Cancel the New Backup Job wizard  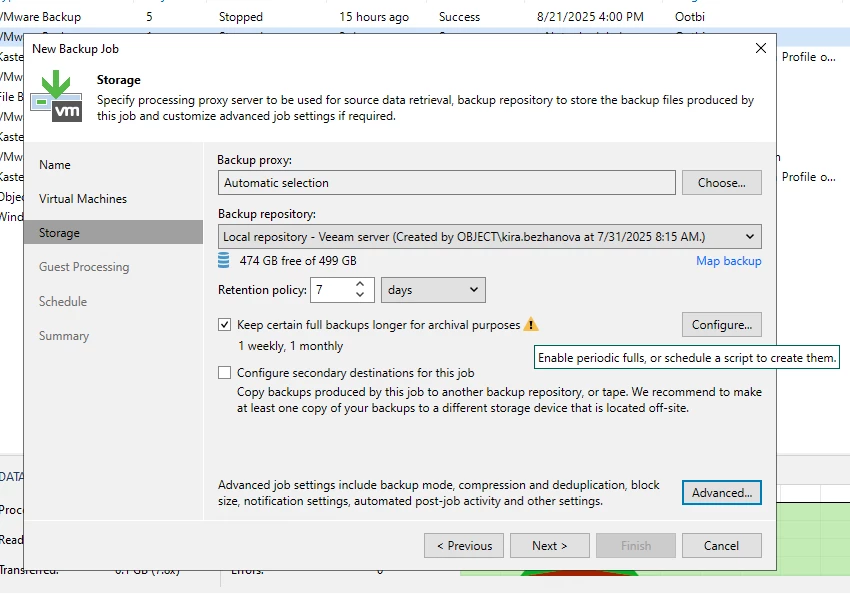[722, 546]
